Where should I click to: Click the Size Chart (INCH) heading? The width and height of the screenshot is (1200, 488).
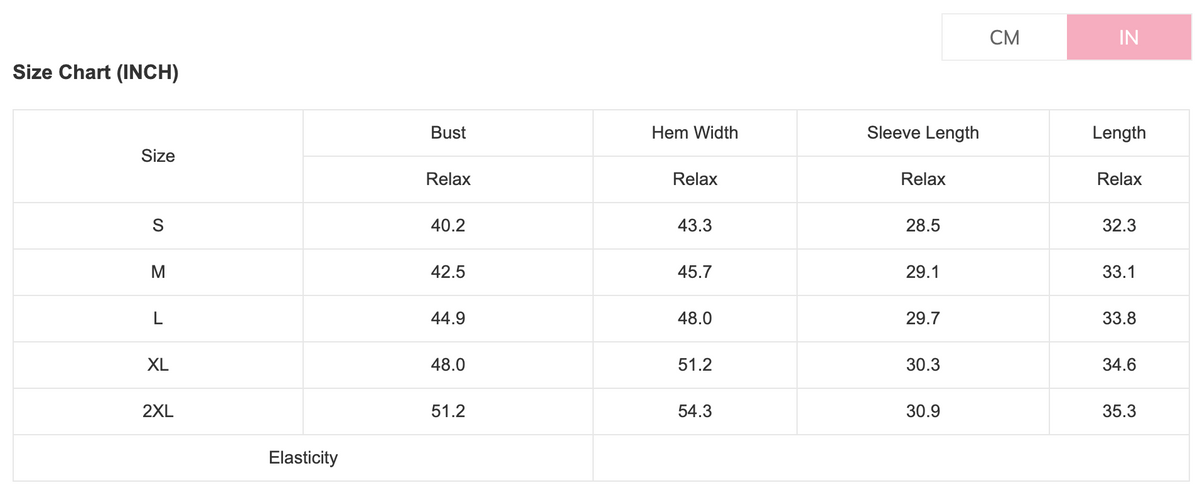pyautogui.click(x=96, y=73)
